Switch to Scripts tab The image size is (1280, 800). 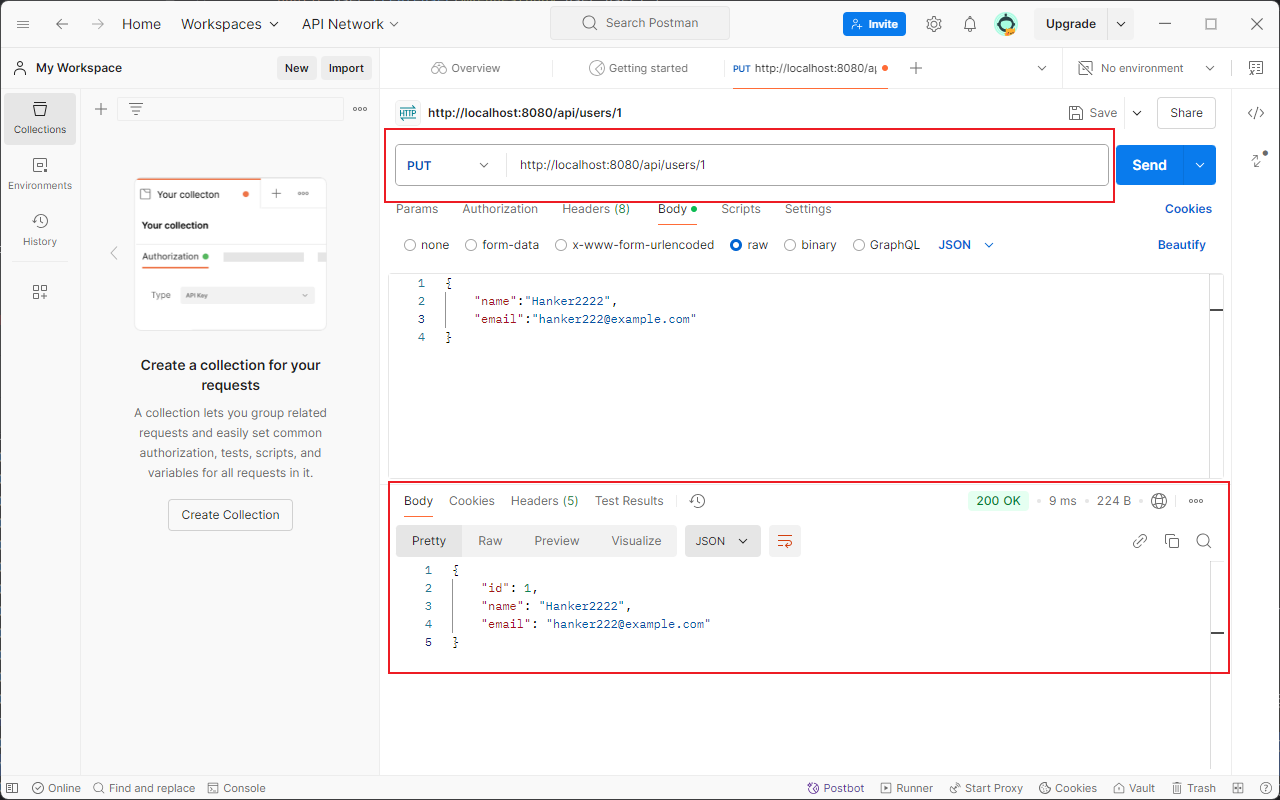coord(741,209)
